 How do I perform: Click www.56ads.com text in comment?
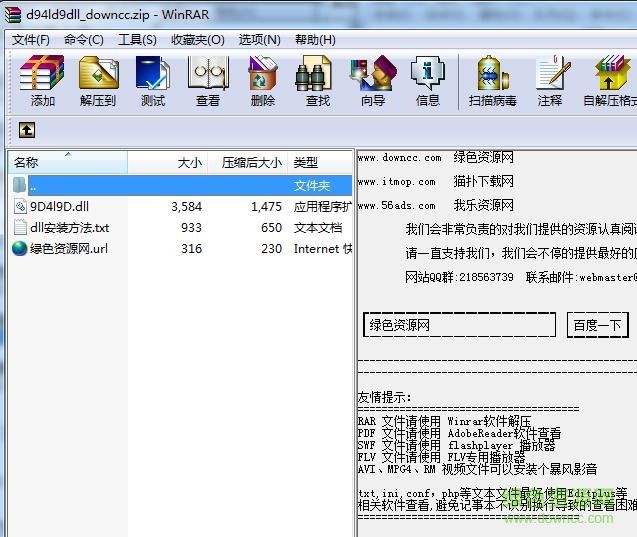point(396,206)
